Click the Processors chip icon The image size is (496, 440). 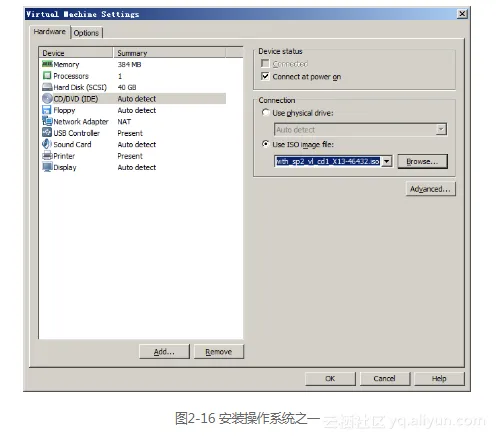pyautogui.click(x=47, y=76)
